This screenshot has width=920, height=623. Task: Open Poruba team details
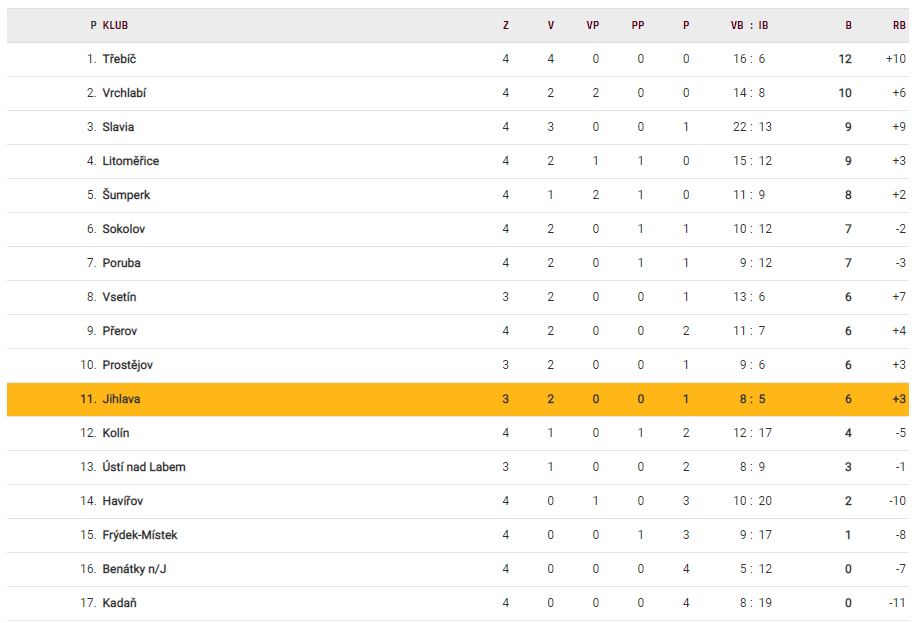click(x=121, y=263)
